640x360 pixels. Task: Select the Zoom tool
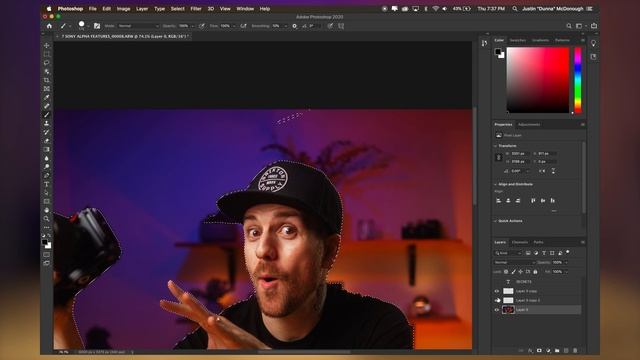(47, 219)
